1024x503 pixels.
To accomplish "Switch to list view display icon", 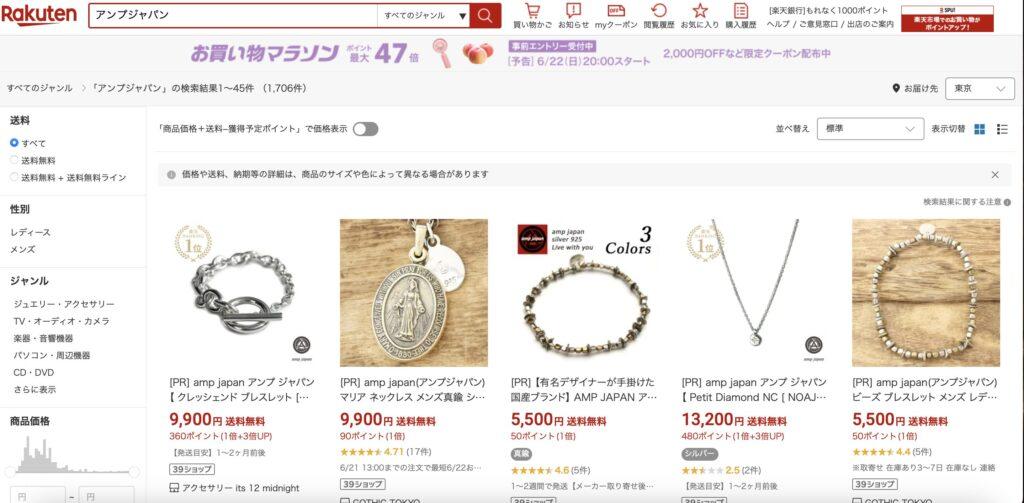I will coord(1002,129).
